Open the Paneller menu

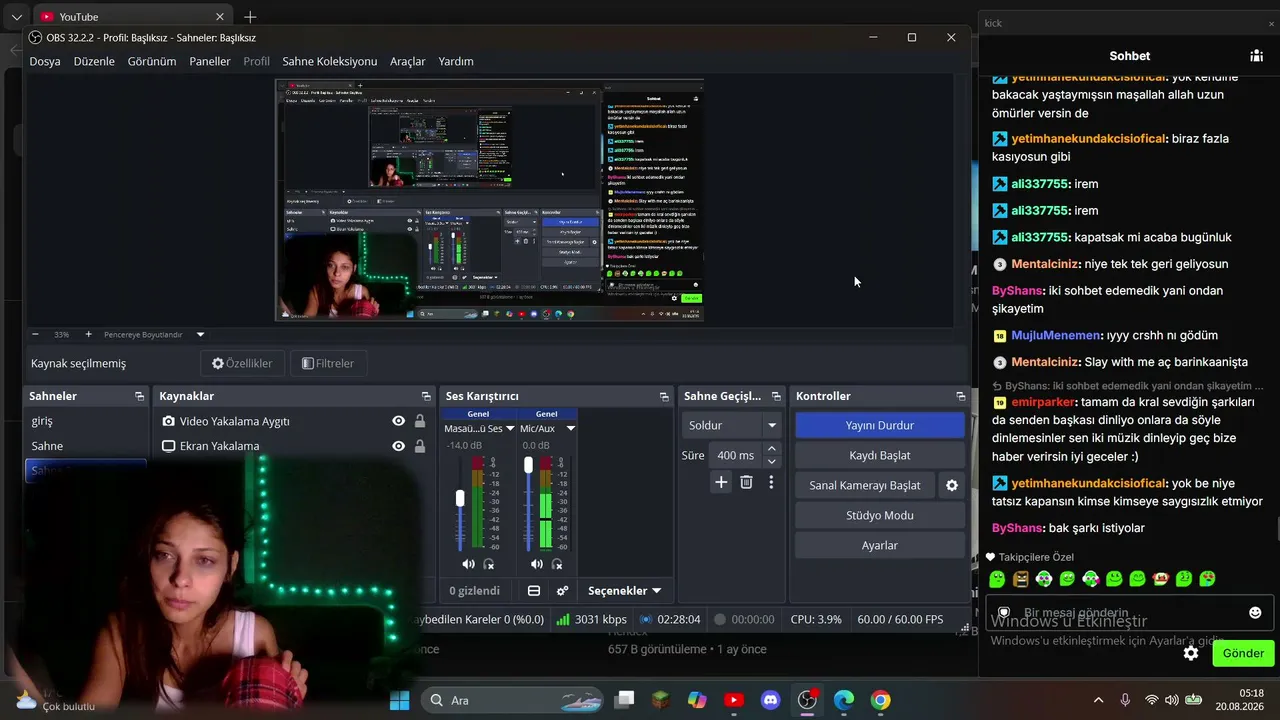(x=210, y=61)
